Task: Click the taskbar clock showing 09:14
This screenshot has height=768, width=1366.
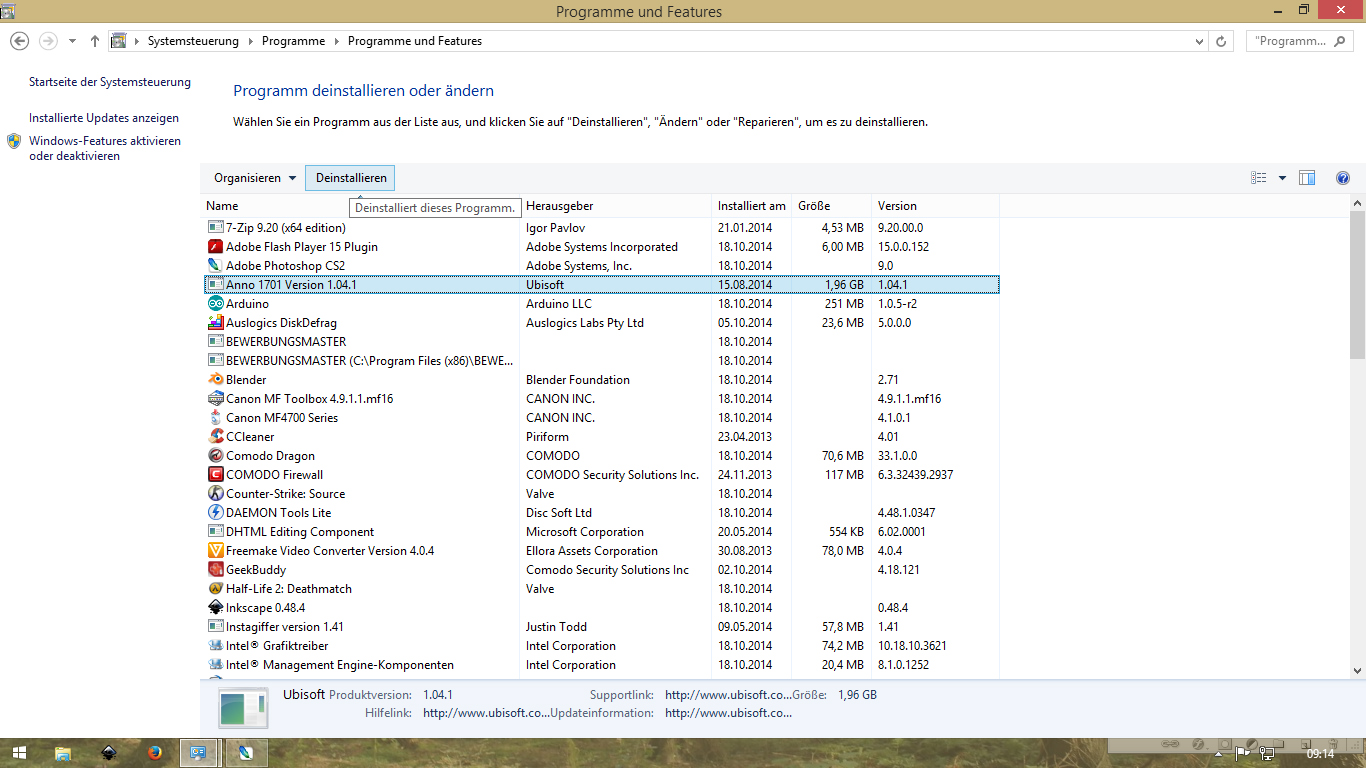Action: click(1321, 754)
